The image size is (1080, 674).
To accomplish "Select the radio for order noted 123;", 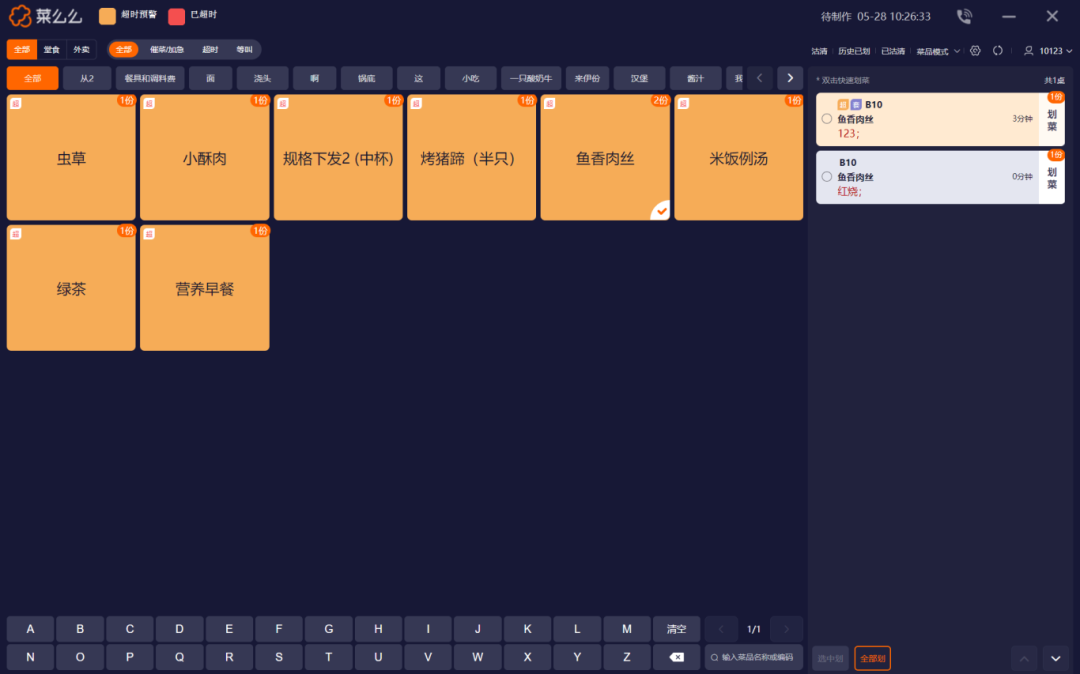I will click(x=827, y=119).
